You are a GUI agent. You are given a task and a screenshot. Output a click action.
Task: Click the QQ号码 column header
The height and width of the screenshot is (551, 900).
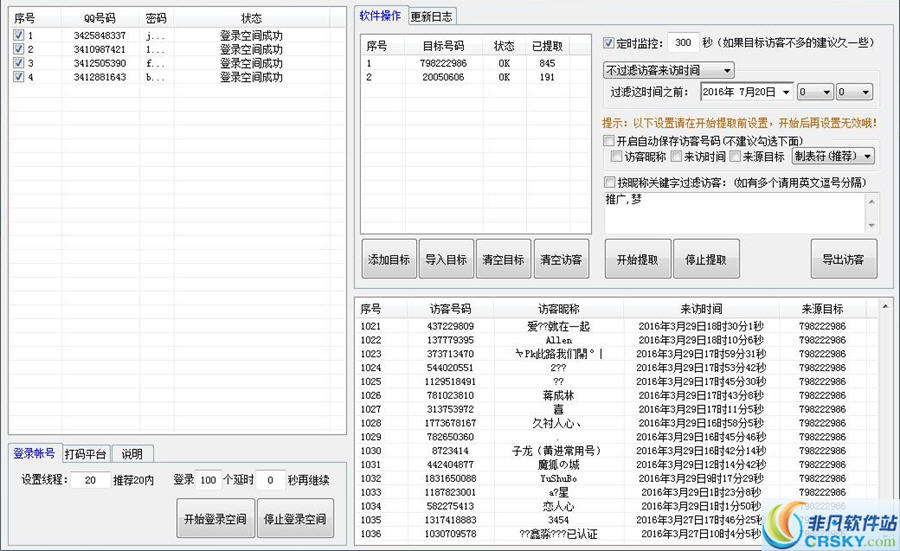[100, 18]
